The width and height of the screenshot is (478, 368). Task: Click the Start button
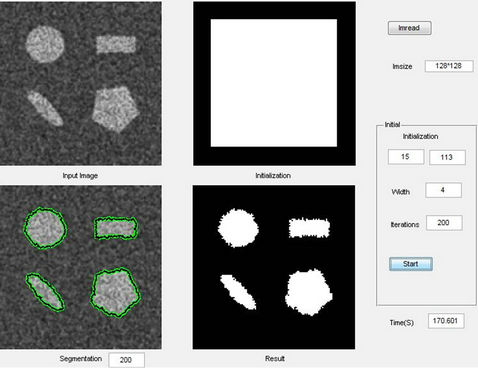click(411, 264)
